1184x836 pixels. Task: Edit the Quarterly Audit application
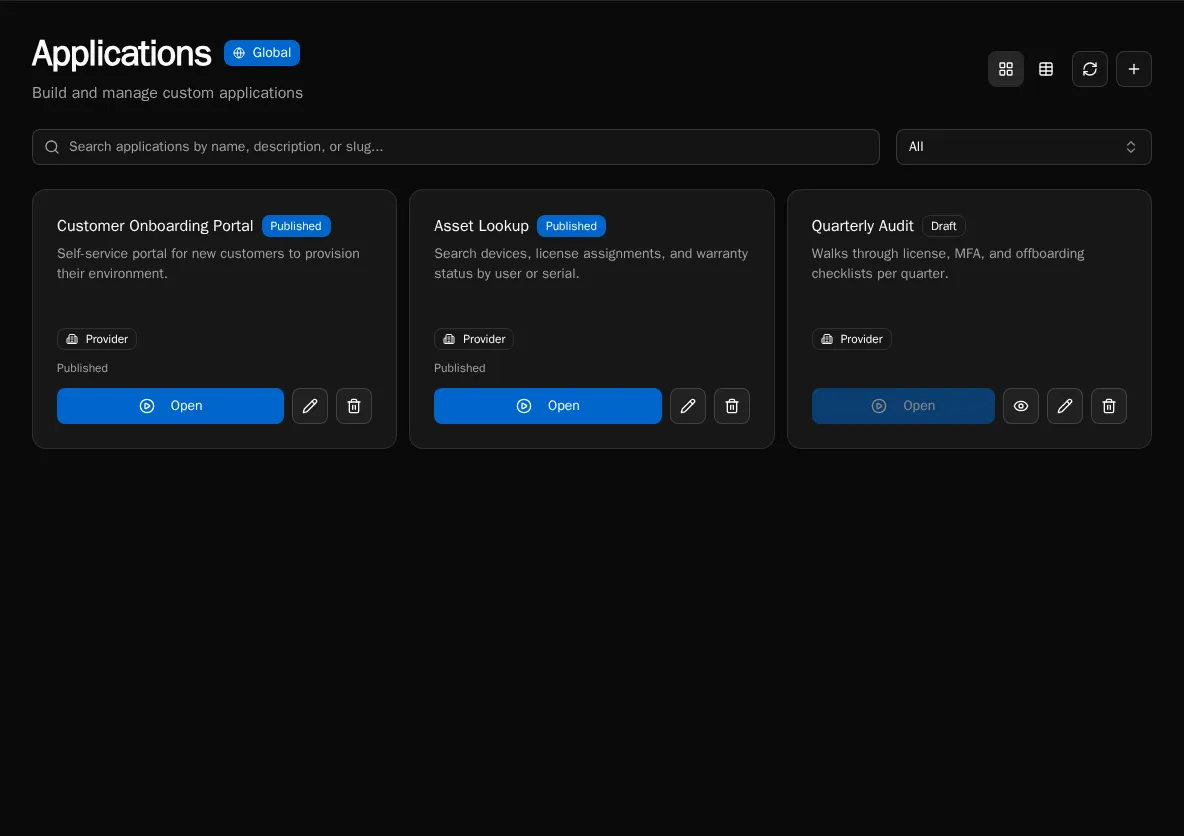[x=1065, y=406]
